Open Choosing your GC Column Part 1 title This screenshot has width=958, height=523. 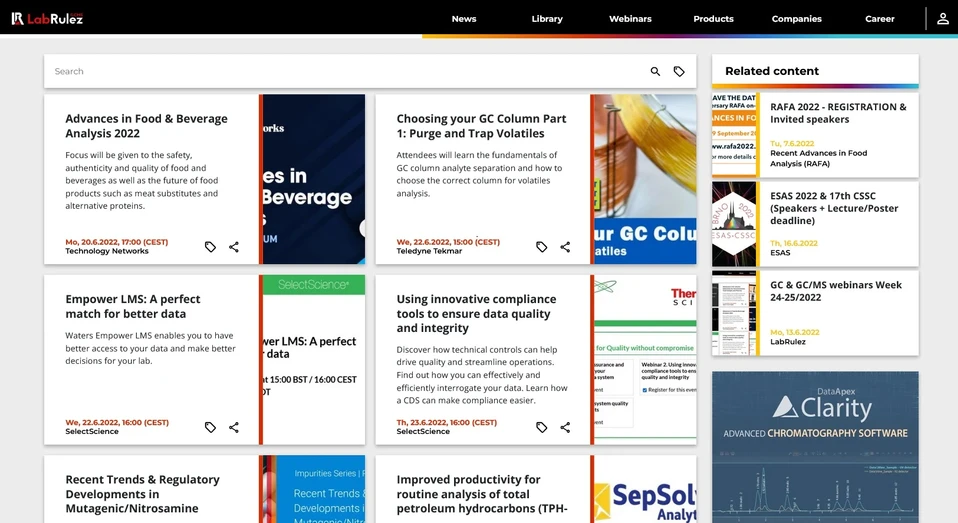pos(481,126)
